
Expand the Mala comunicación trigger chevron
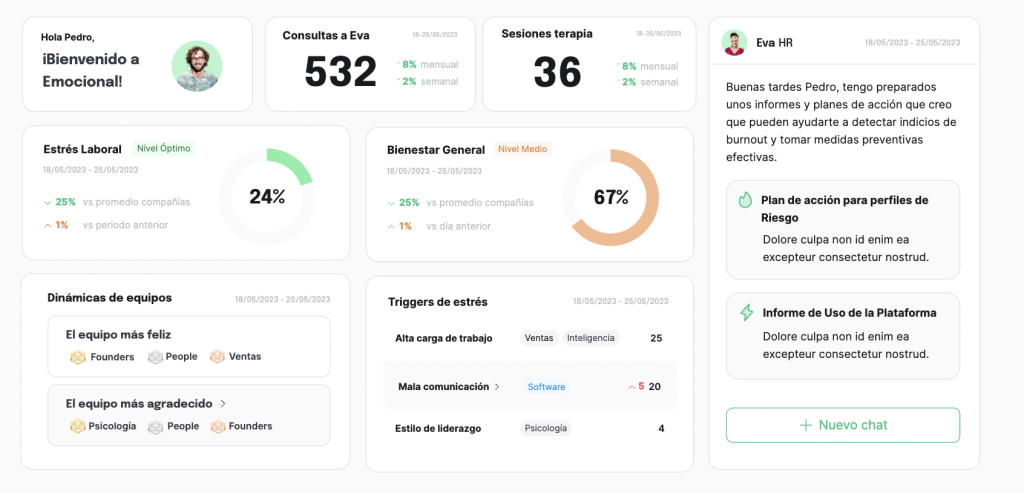point(497,387)
